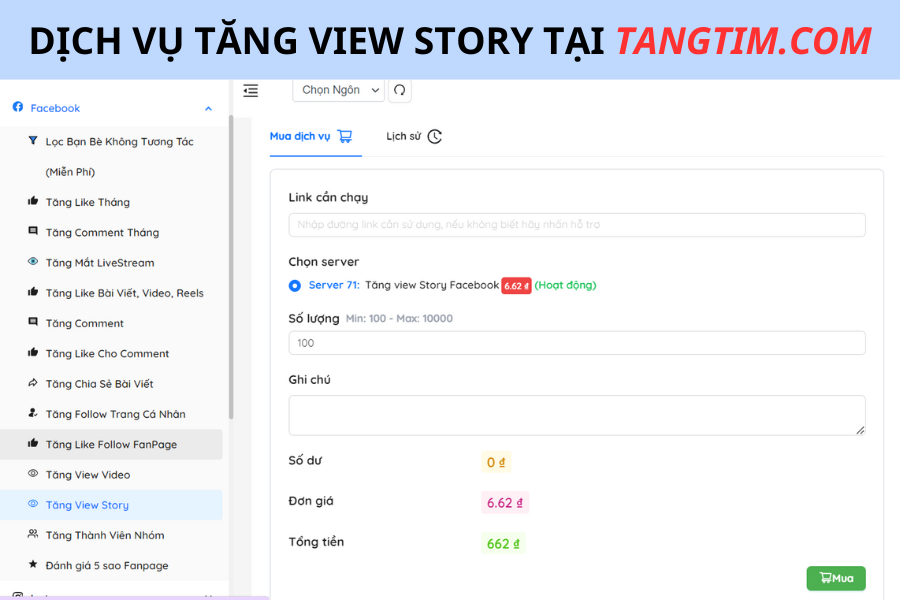Click thumbs-up icon for Tăng Like Follow FanPage
The image size is (900, 600).
point(33,443)
